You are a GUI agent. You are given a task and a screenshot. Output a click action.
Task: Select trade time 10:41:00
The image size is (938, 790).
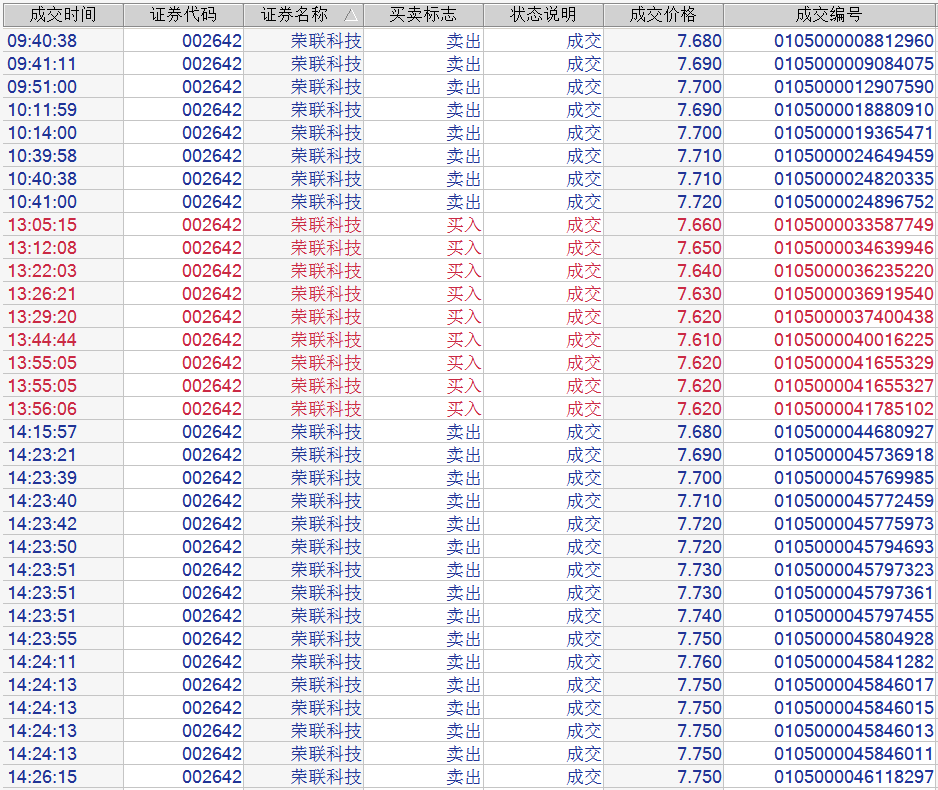coord(42,202)
